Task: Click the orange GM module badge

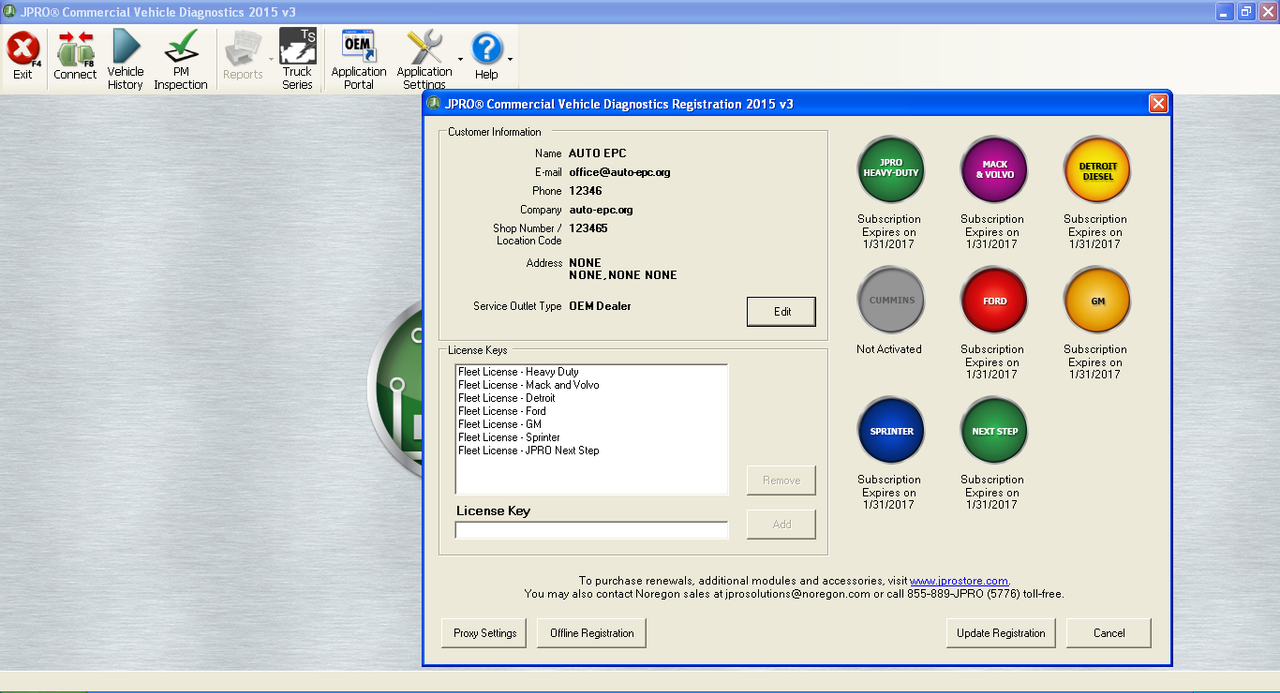Action: [1097, 300]
